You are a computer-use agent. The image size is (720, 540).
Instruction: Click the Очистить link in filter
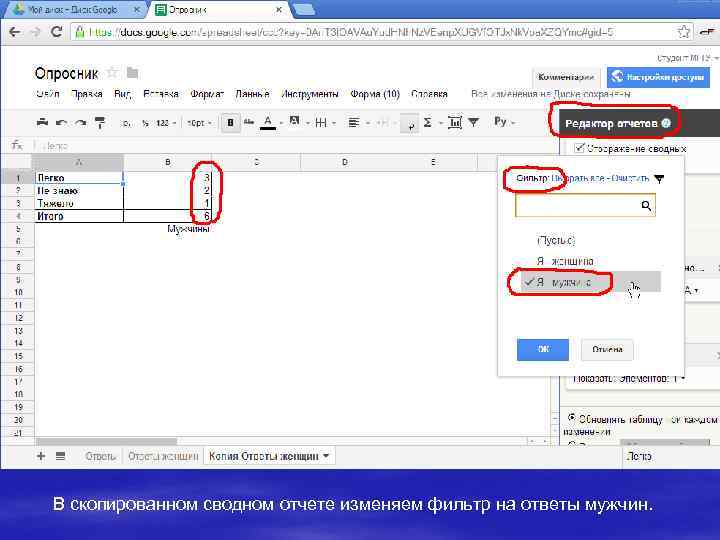coord(630,178)
